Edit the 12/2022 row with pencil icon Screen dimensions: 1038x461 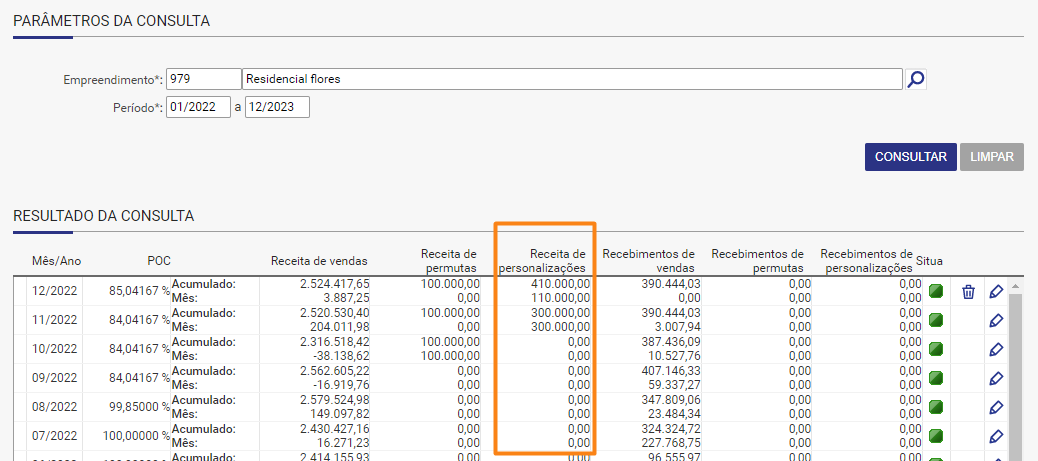point(996,291)
